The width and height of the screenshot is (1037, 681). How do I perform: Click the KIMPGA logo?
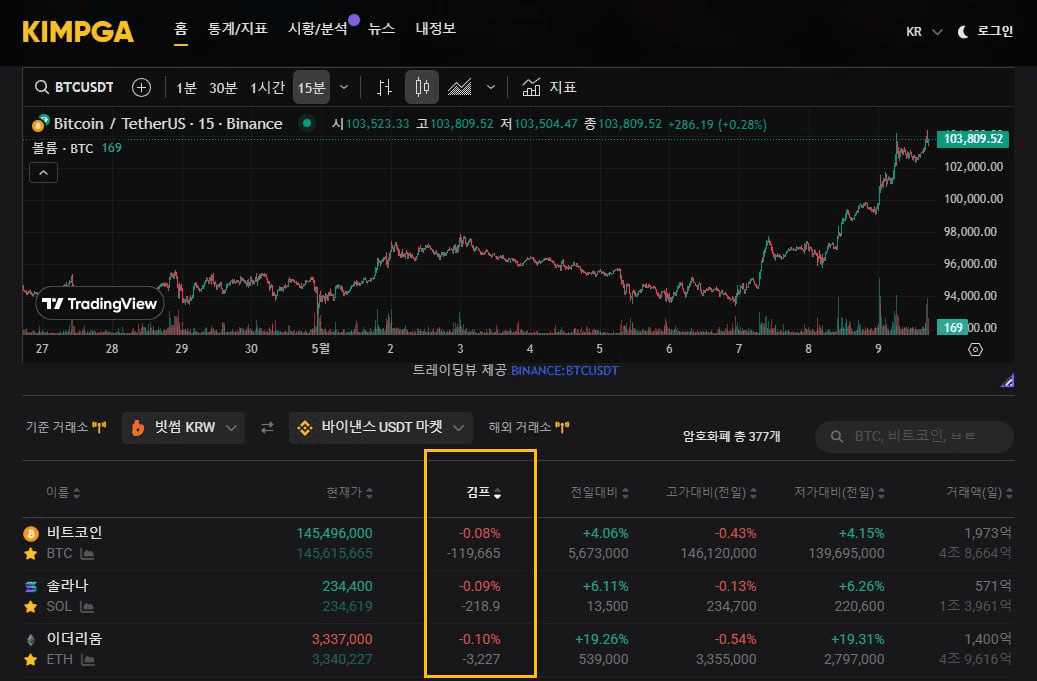pyautogui.click(x=78, y=31)
